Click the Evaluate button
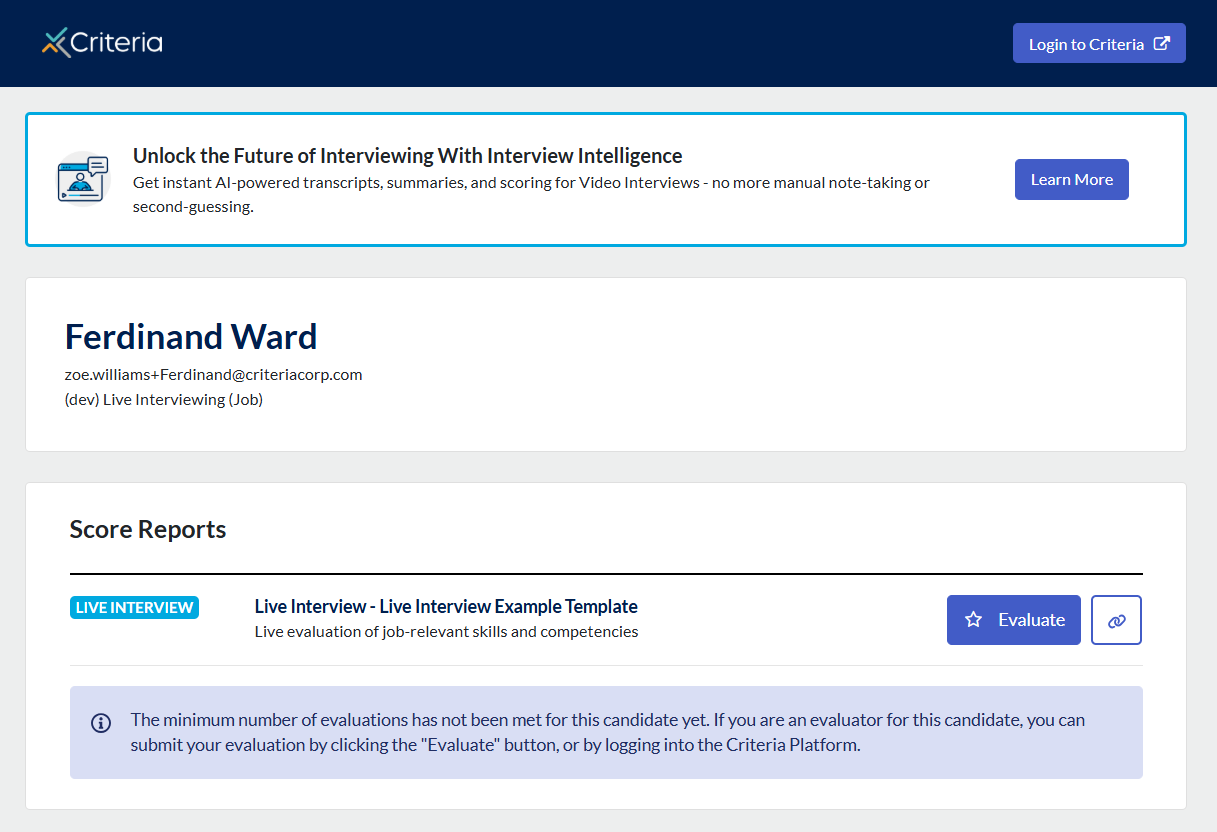This screenshot has width=1217, height=832. pyautogui.click(x=1014, y=620)
